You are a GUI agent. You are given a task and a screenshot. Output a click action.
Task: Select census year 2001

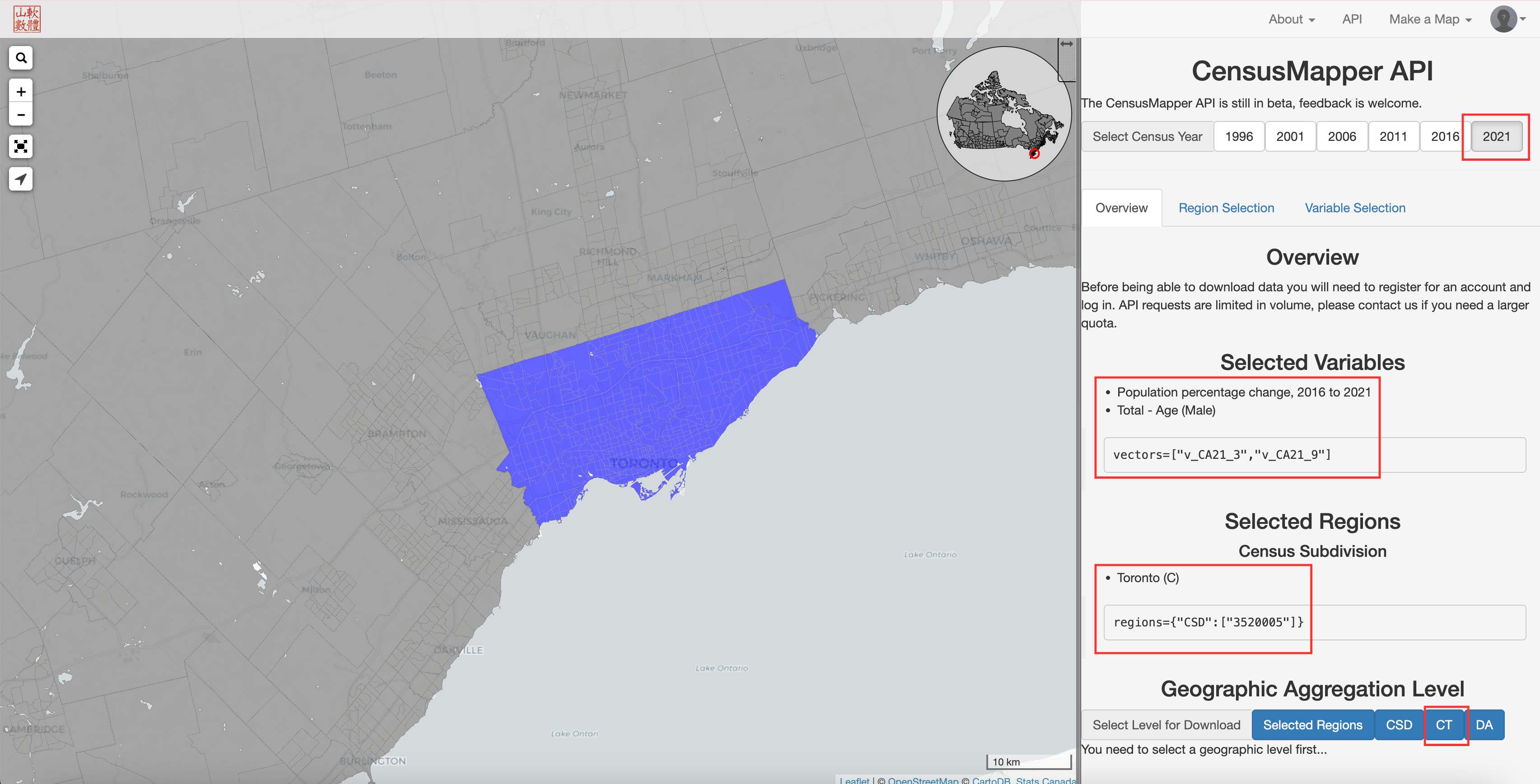tap(1290, 136)
